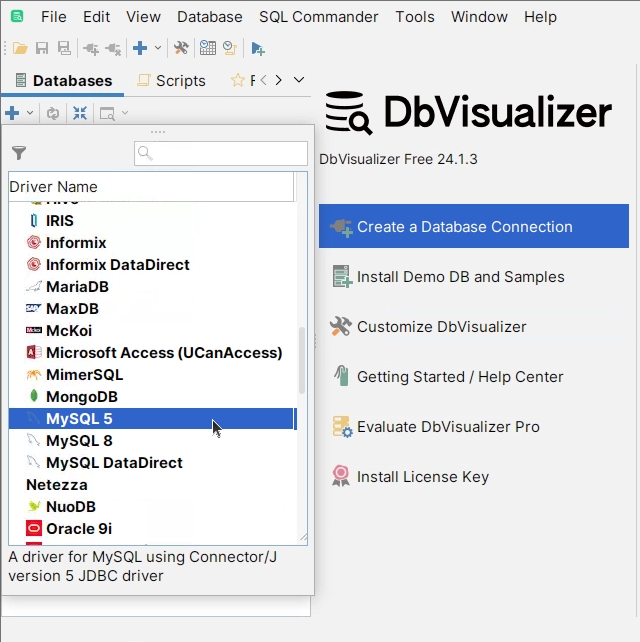Open Tool Properties with the wrench icon

pyautogui.click(x=181, y=48)
